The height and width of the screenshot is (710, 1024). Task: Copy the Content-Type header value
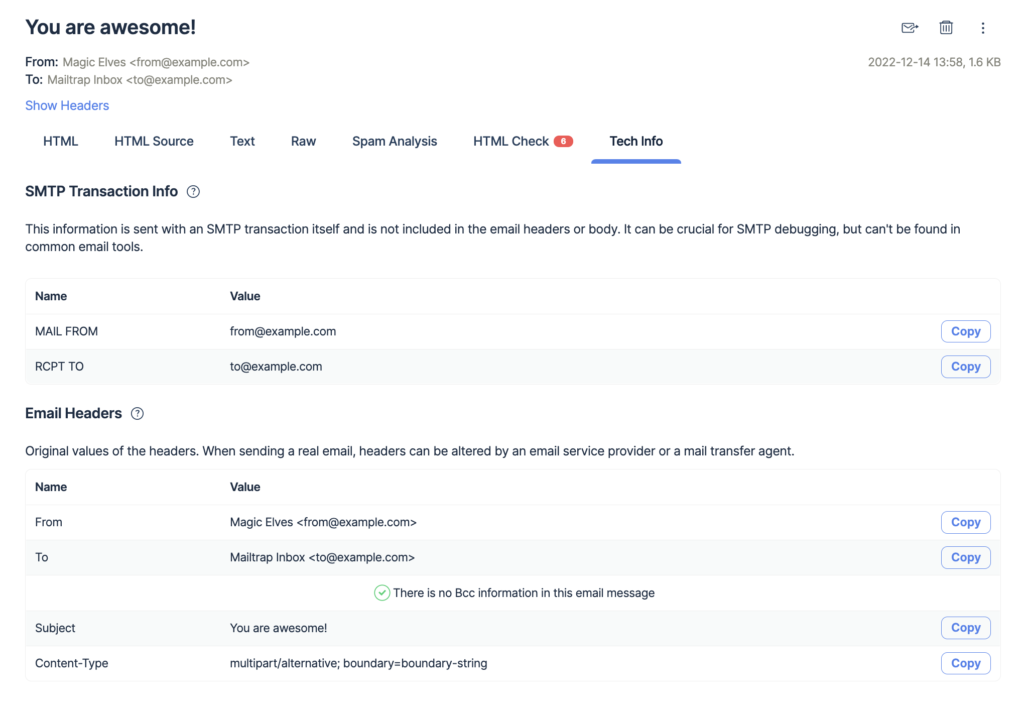pyautogui.click(x=964, y=663)
